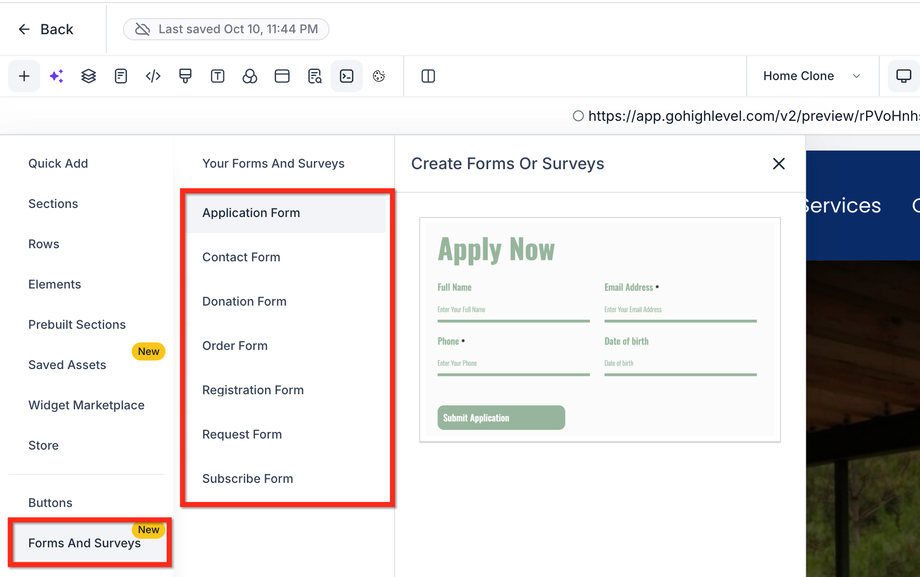Open the layers panel icon
Image resolution: width=920 pixels, height=577 pixels.
pyautogui.click(x=89, y=76)
